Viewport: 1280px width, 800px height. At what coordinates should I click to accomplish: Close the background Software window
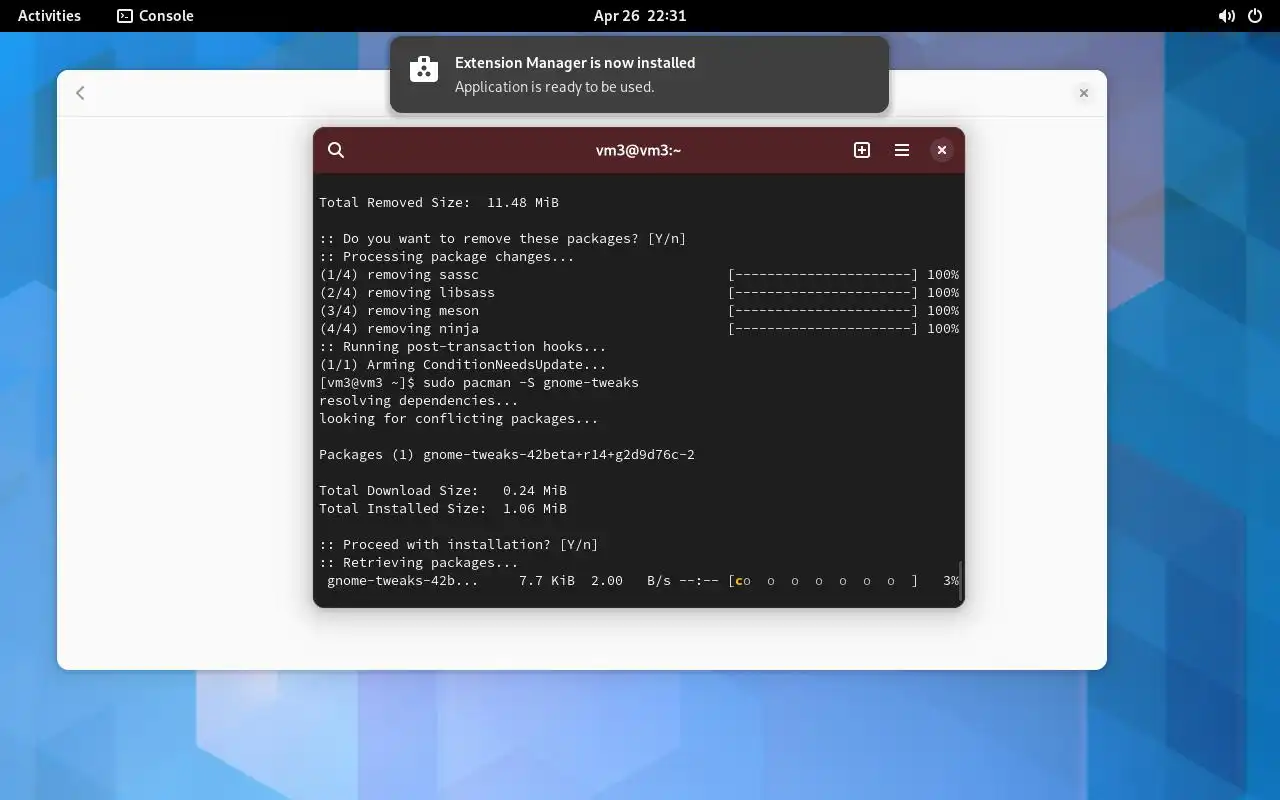tap(1084, 93)
